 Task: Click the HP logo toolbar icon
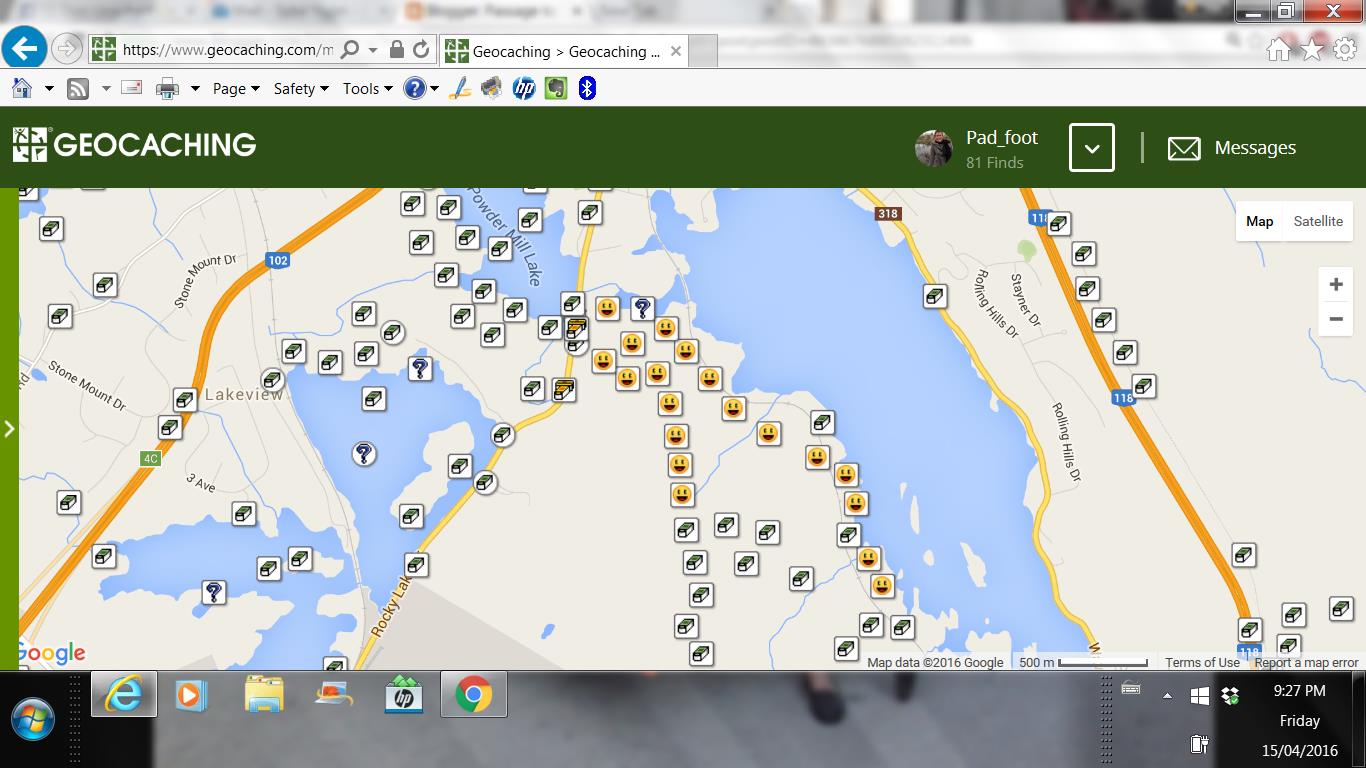click(x=524, y=89)
